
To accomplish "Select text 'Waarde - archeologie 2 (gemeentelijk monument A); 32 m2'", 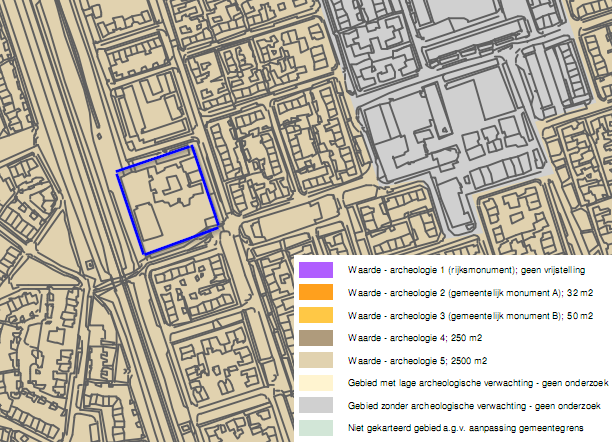I will point(470,293).
